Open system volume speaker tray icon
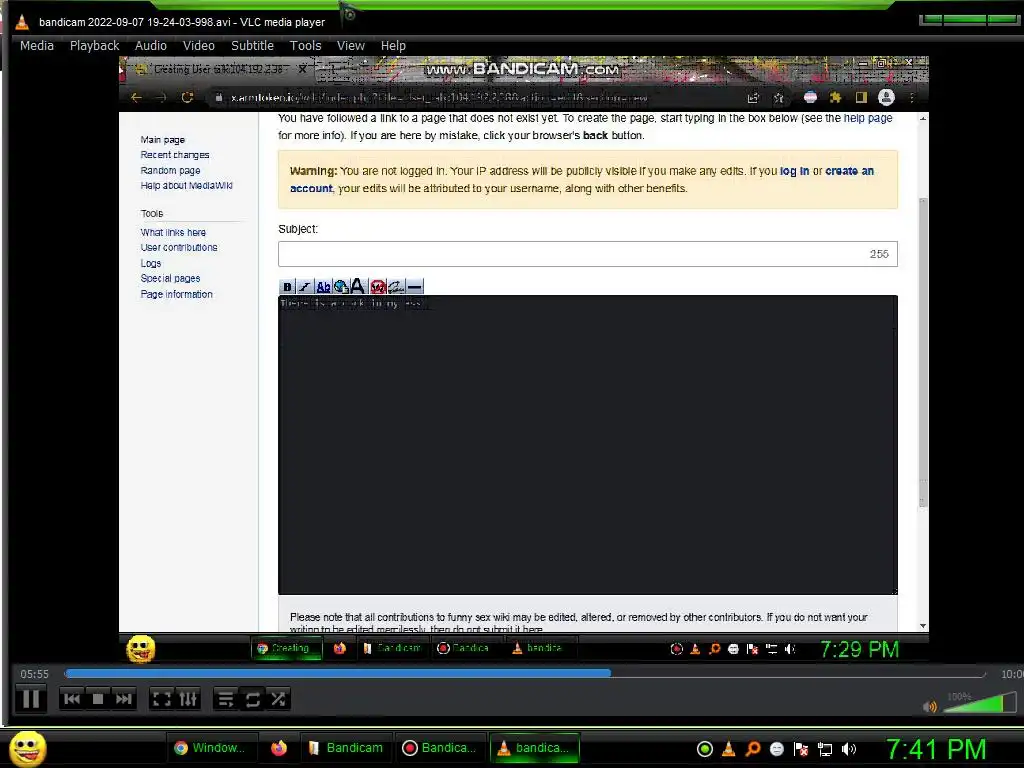This screenshot has height=768, width=1024. click(x=849, y=749)
